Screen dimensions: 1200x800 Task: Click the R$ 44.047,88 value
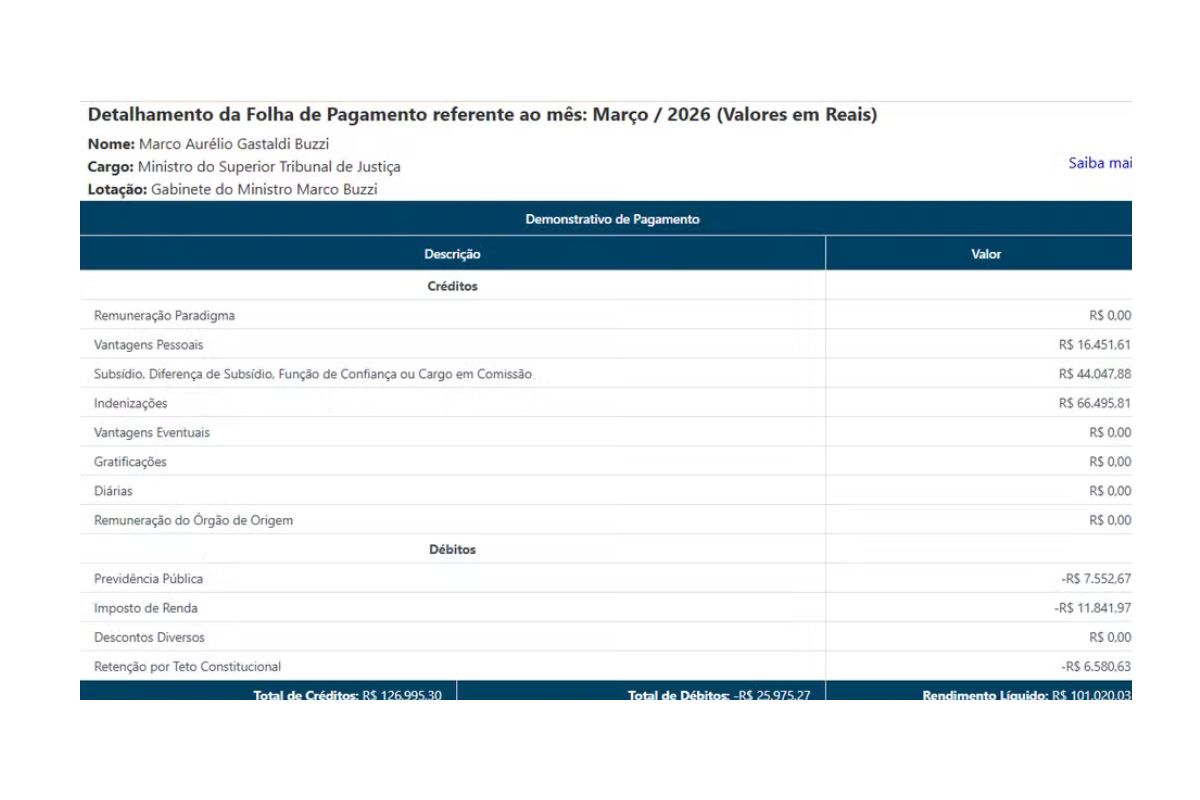point(1095,374)
